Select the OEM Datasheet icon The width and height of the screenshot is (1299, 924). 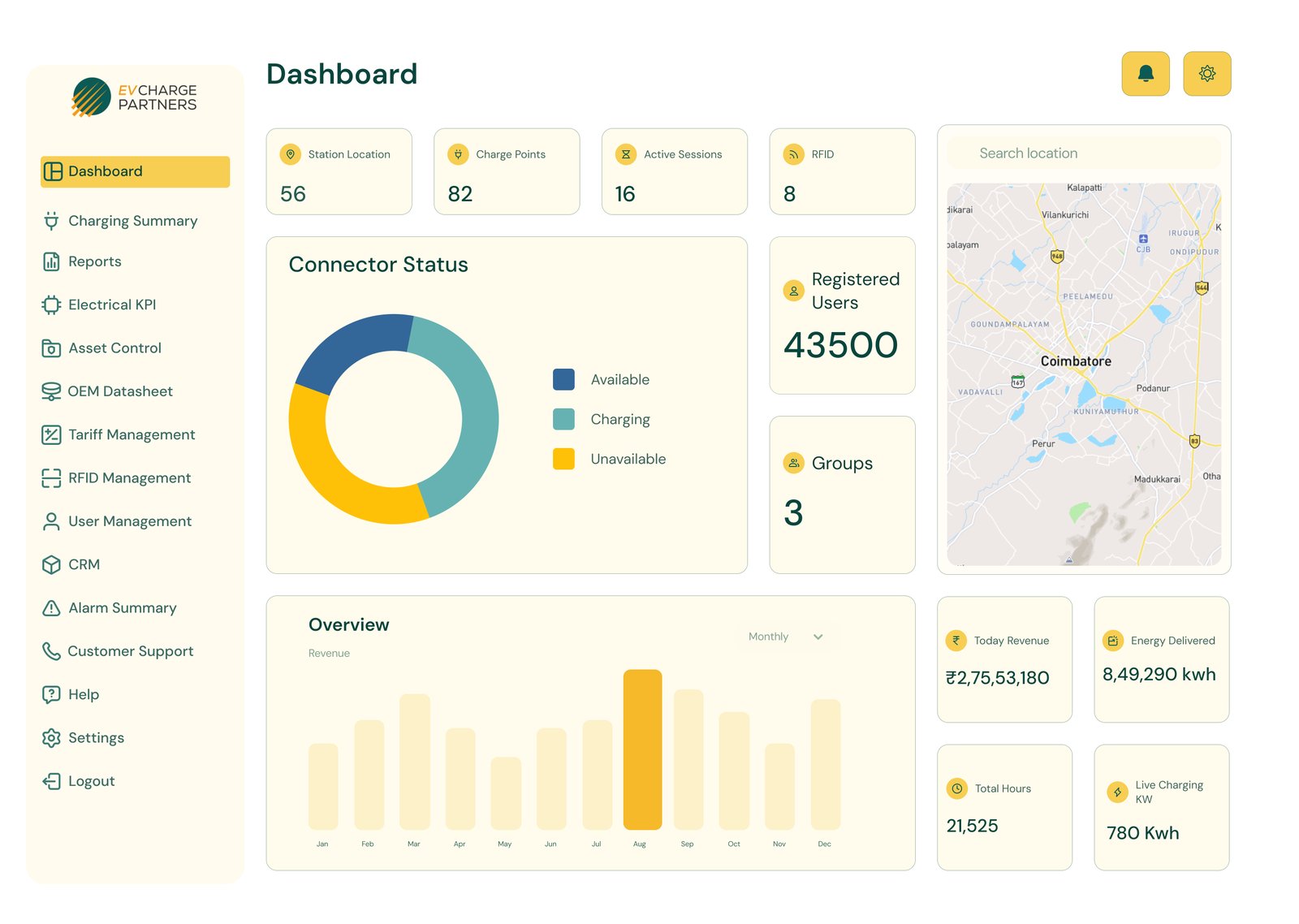pyautogui.click(x=51, y=391)
